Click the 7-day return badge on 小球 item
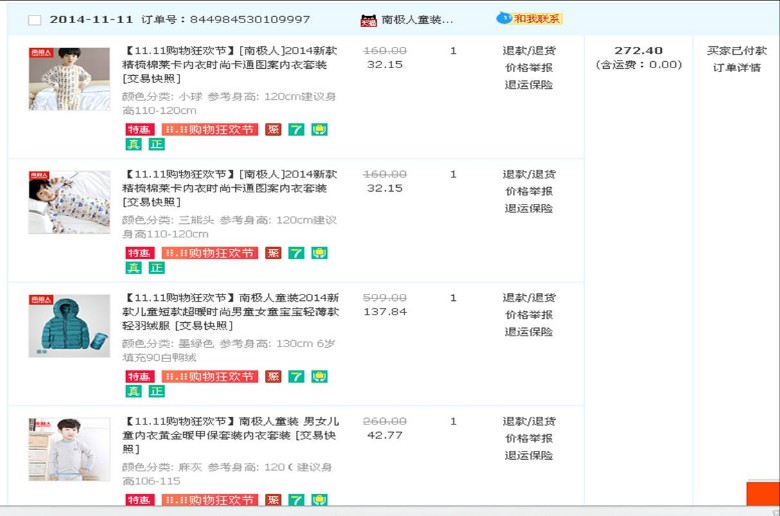Image resolution: width=780 pixels, height=516 pixels. tap(296, 129)
